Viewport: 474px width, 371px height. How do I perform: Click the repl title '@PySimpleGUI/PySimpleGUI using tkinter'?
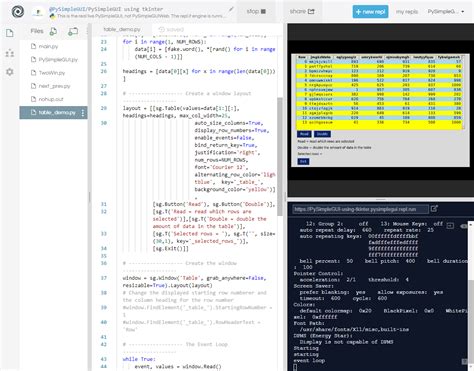coord(106,9)
